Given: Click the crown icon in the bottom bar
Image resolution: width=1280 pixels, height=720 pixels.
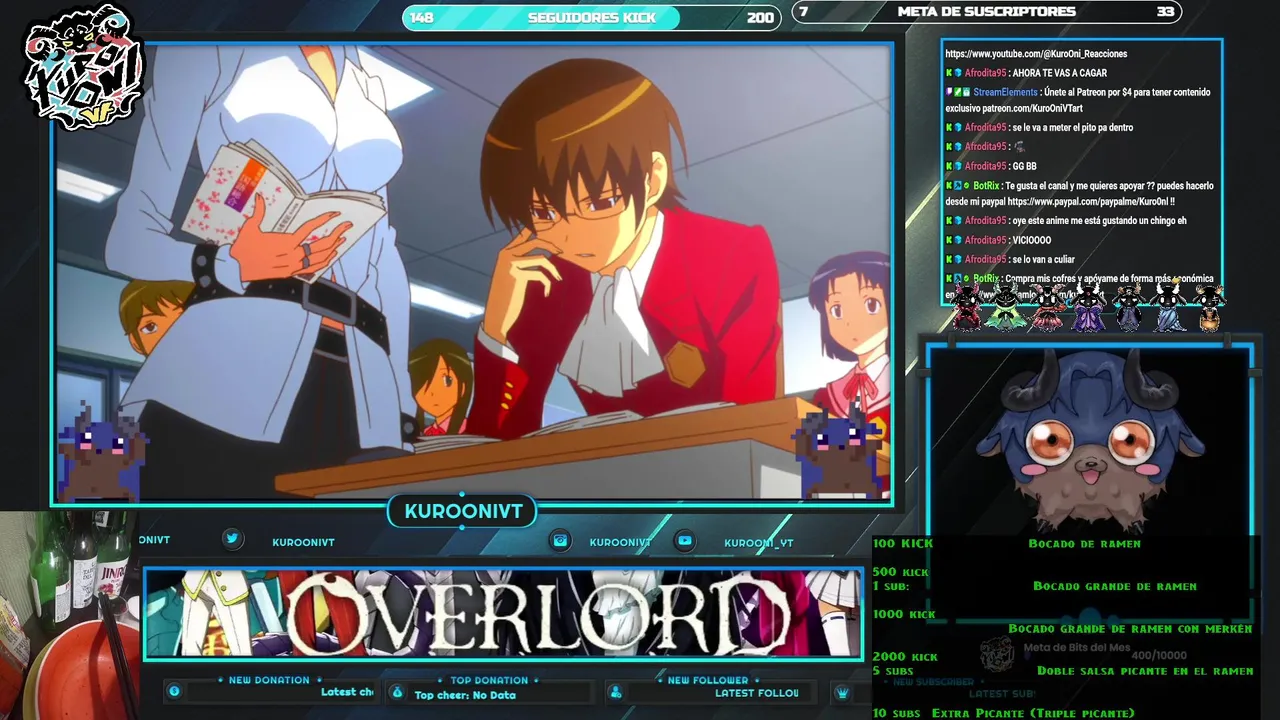Looking at the screenshot, I should click(x=843, y=692).
